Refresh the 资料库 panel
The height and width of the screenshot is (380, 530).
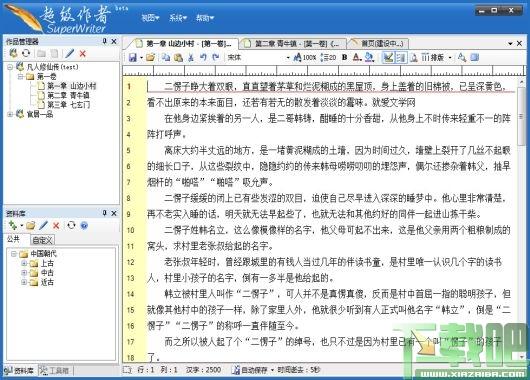(71, 225)
